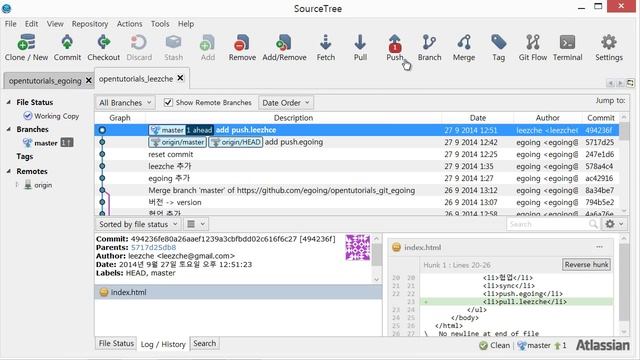Open the Commit toolbar button
The height and width of the screenshot is (360, 640).
click(x=67, y=42)
